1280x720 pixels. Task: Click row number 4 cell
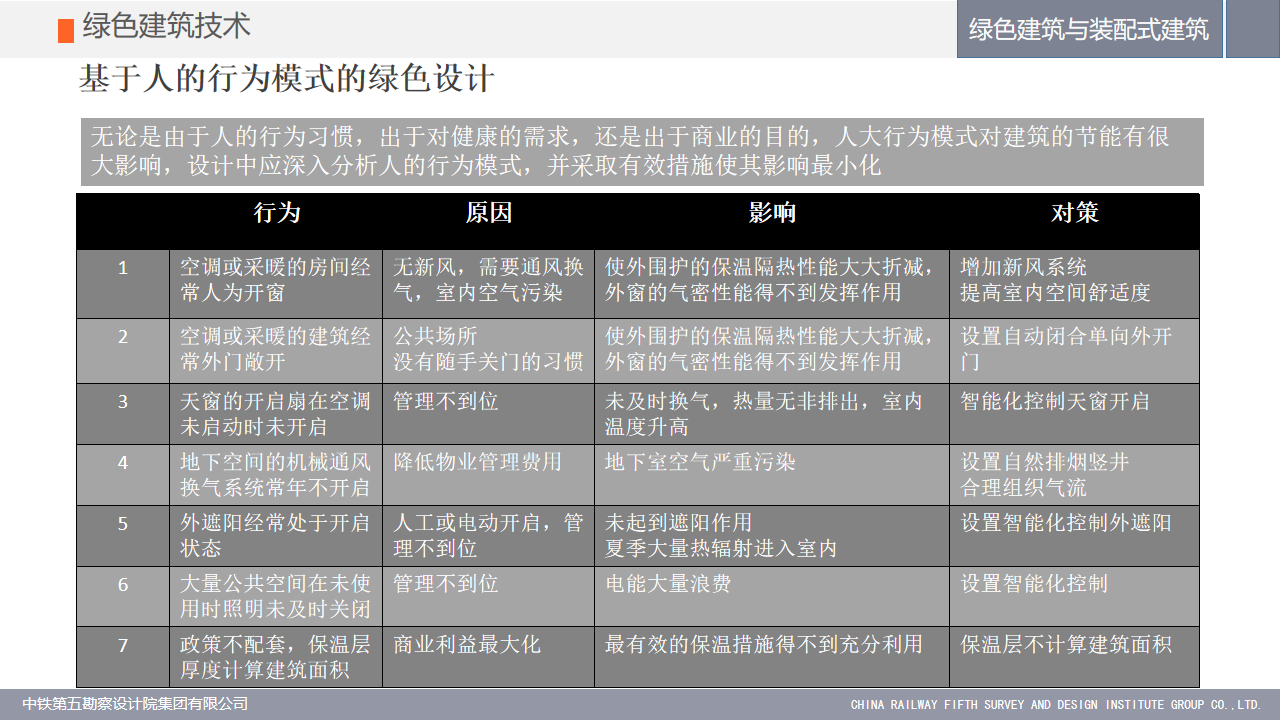pyautogui.click(x=123, y=475)
